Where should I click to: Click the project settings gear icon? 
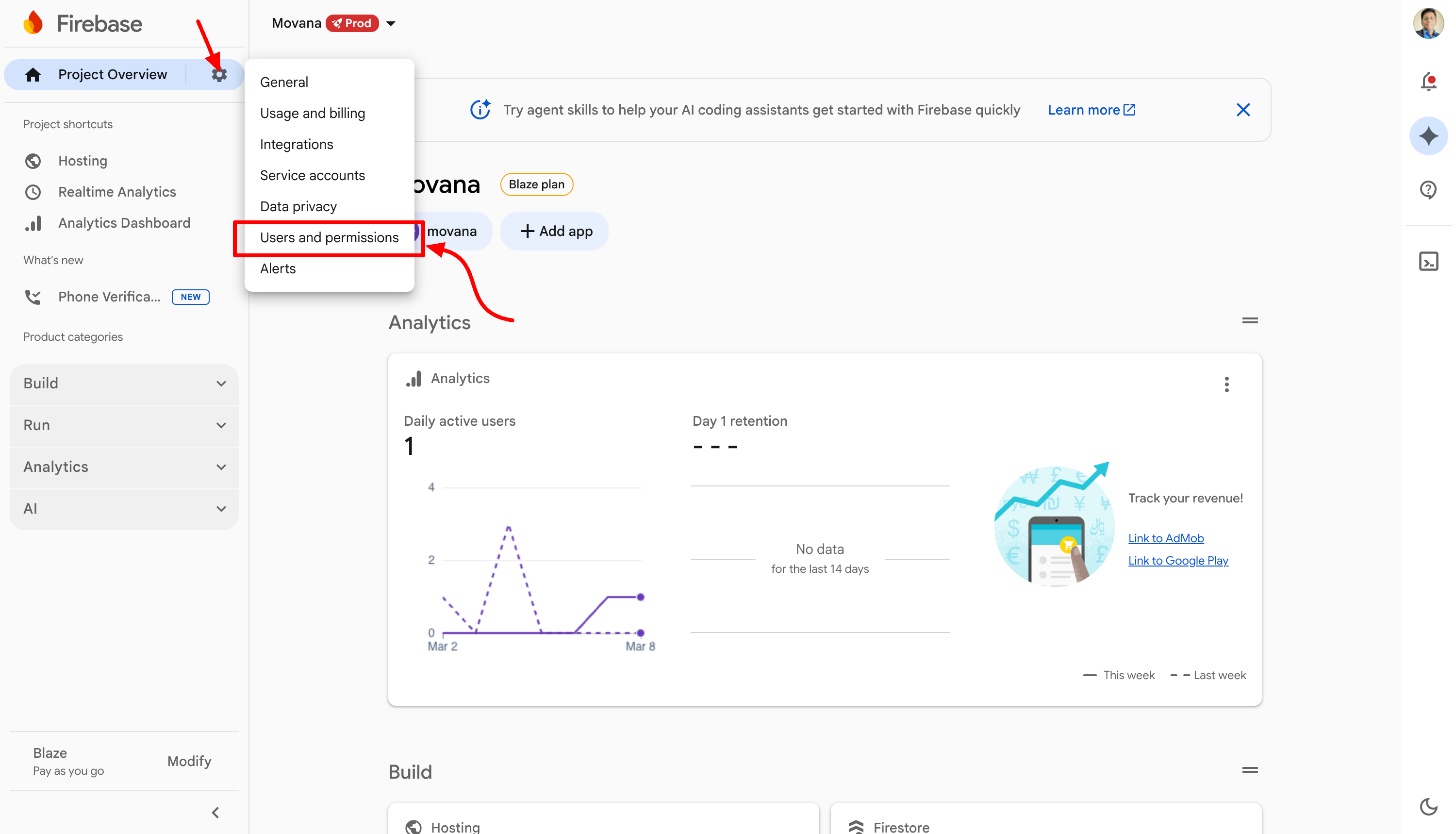pyautogui.click(x=219, y=74)
